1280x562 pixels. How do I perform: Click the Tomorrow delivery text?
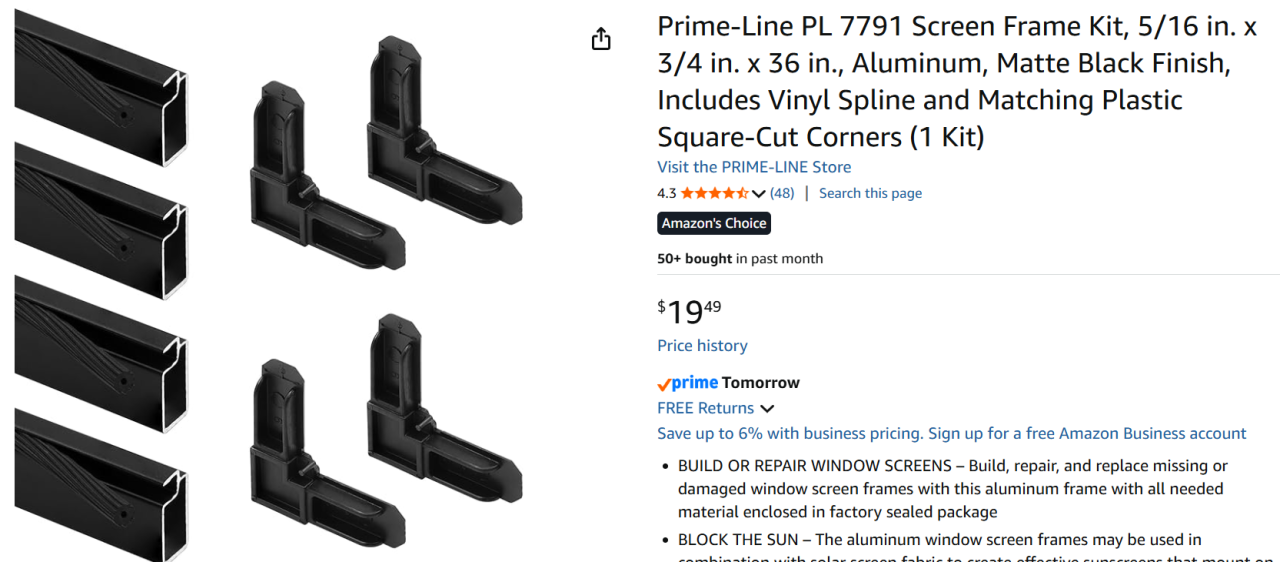[x=761, y=383]
